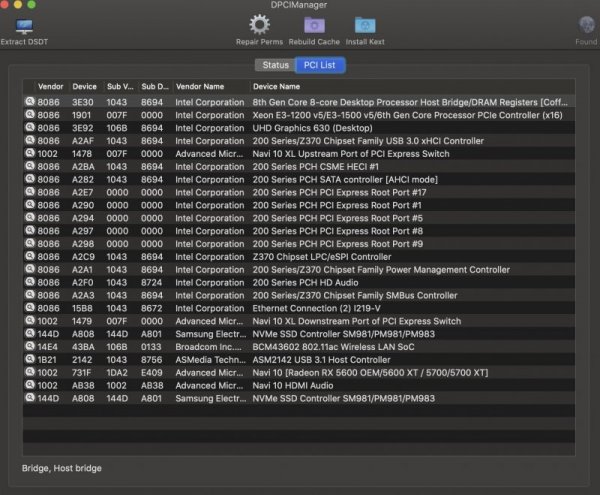Click lookup icon for SMBus Controller row
This screenshot has width=600, height=495.
(x=30, y=295)
